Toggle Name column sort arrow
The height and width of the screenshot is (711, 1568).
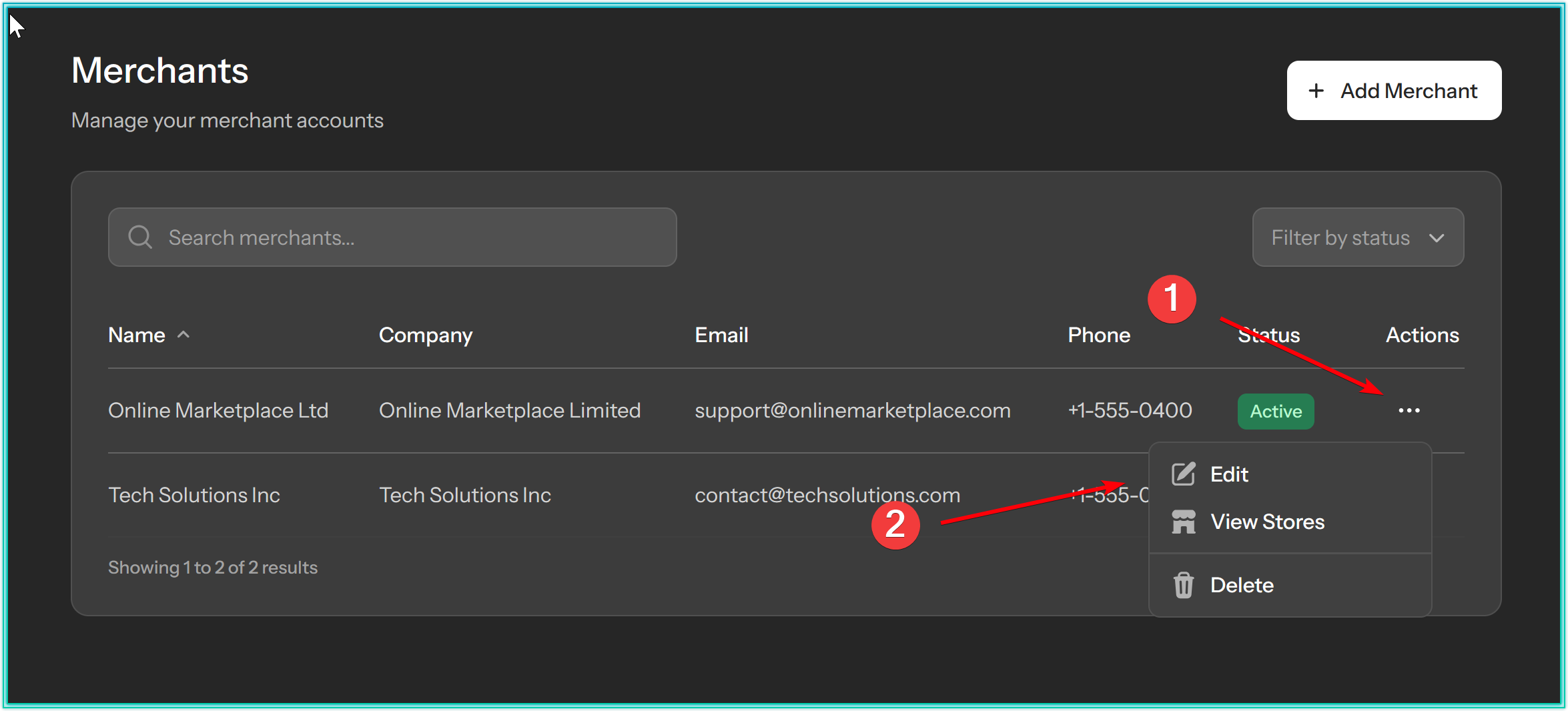(x=183, y=335)
